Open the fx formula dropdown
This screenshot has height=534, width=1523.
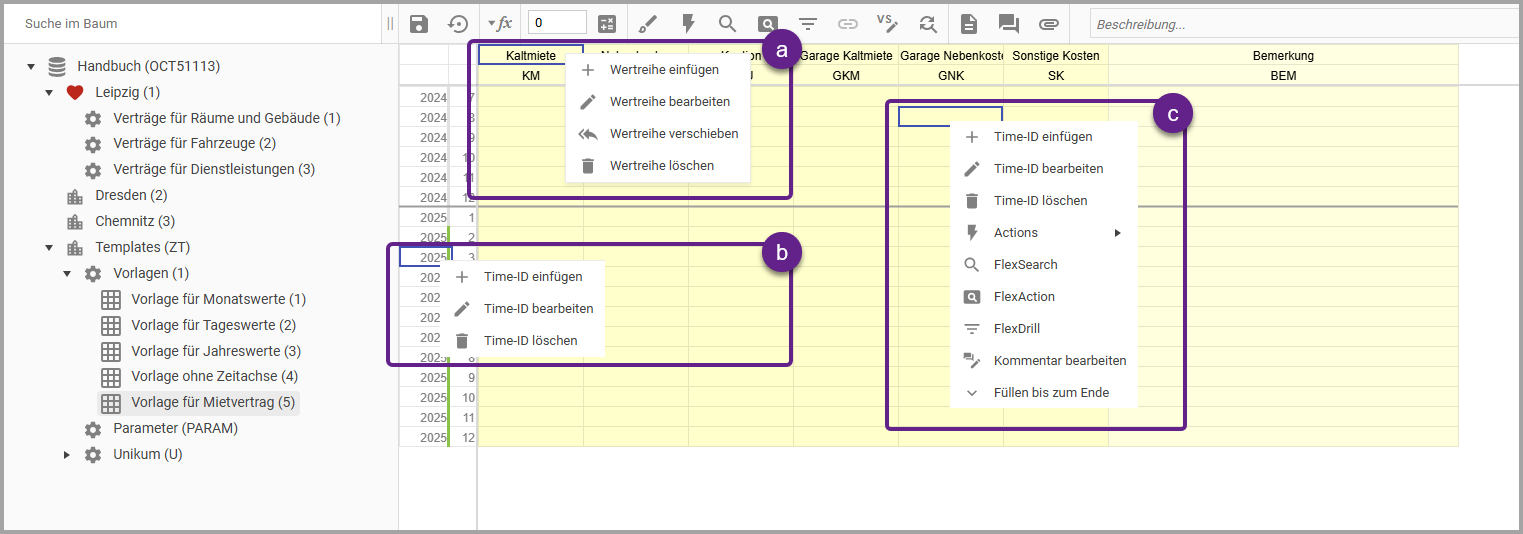click(499, 24)
